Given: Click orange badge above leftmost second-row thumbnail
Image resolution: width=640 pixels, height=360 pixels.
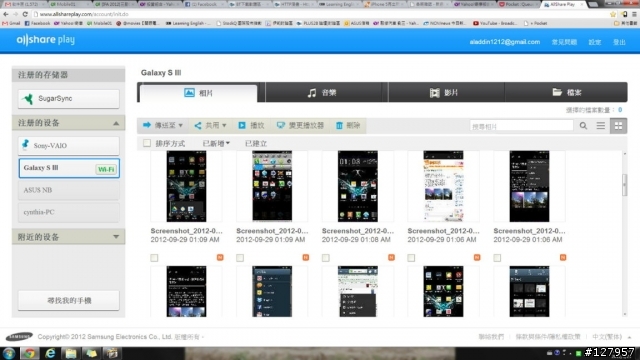Looking at the screenshot, I should pos(220,257).
